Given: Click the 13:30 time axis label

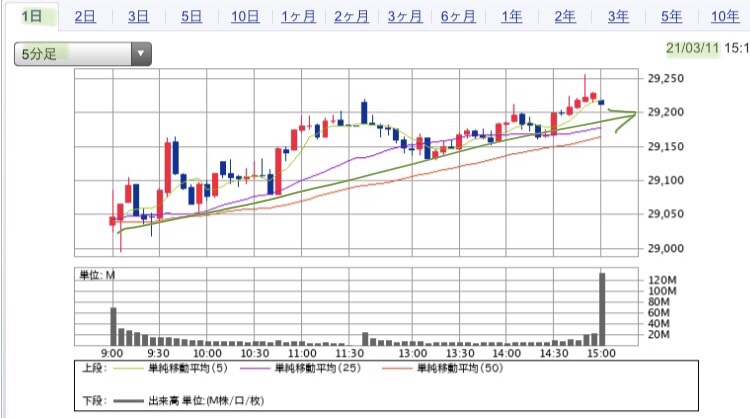Looking at the screenshot, I should pos(460,353).
